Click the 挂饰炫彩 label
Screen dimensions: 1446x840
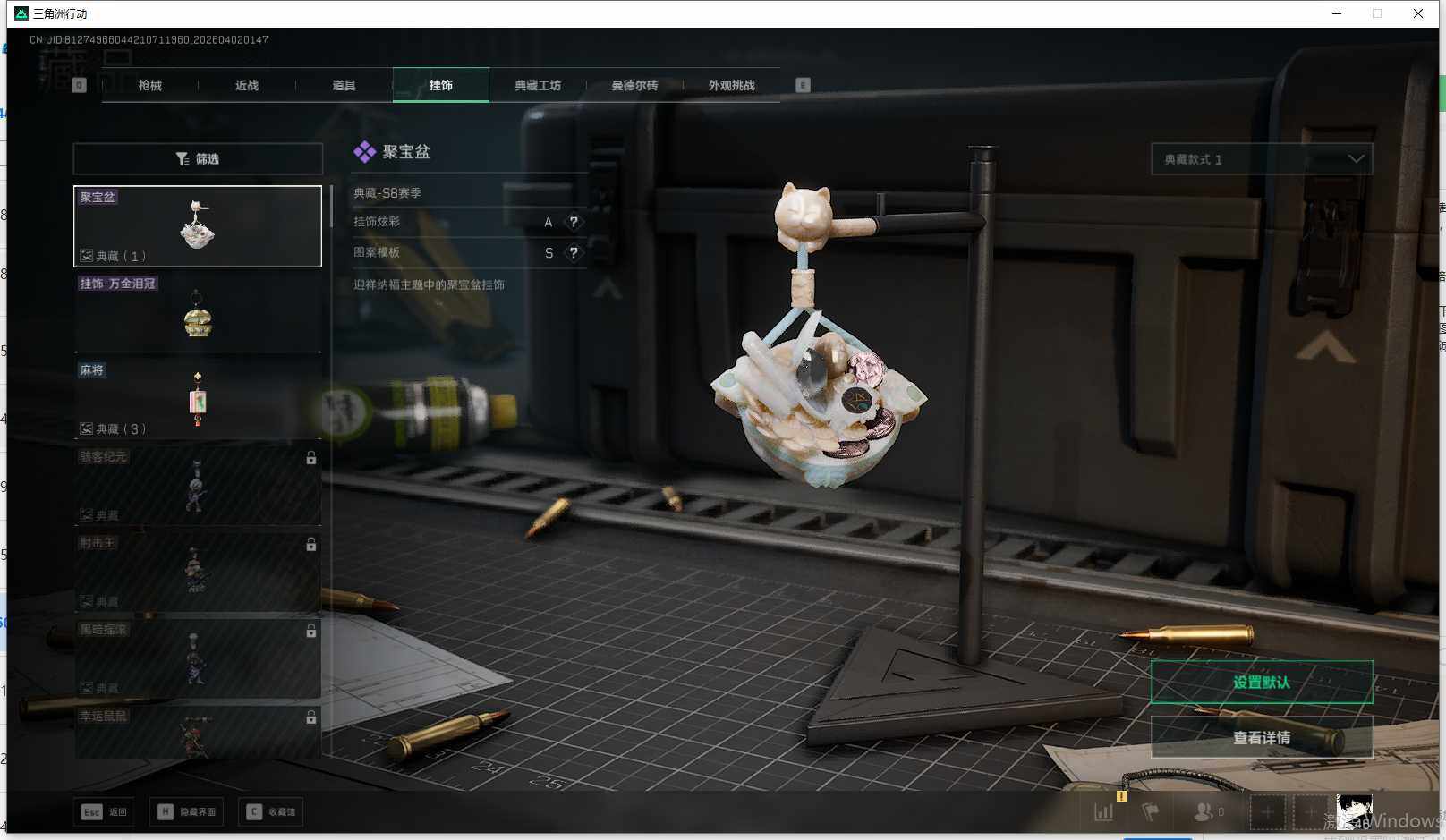(x=377, y=222)
